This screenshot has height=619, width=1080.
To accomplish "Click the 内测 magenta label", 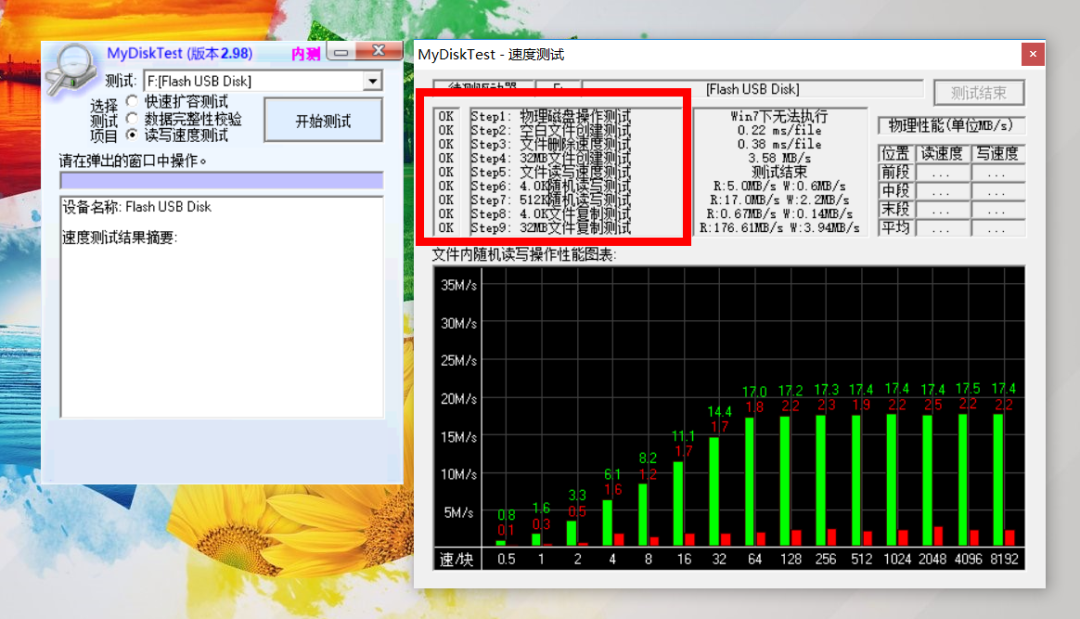I will click(305, 54).
